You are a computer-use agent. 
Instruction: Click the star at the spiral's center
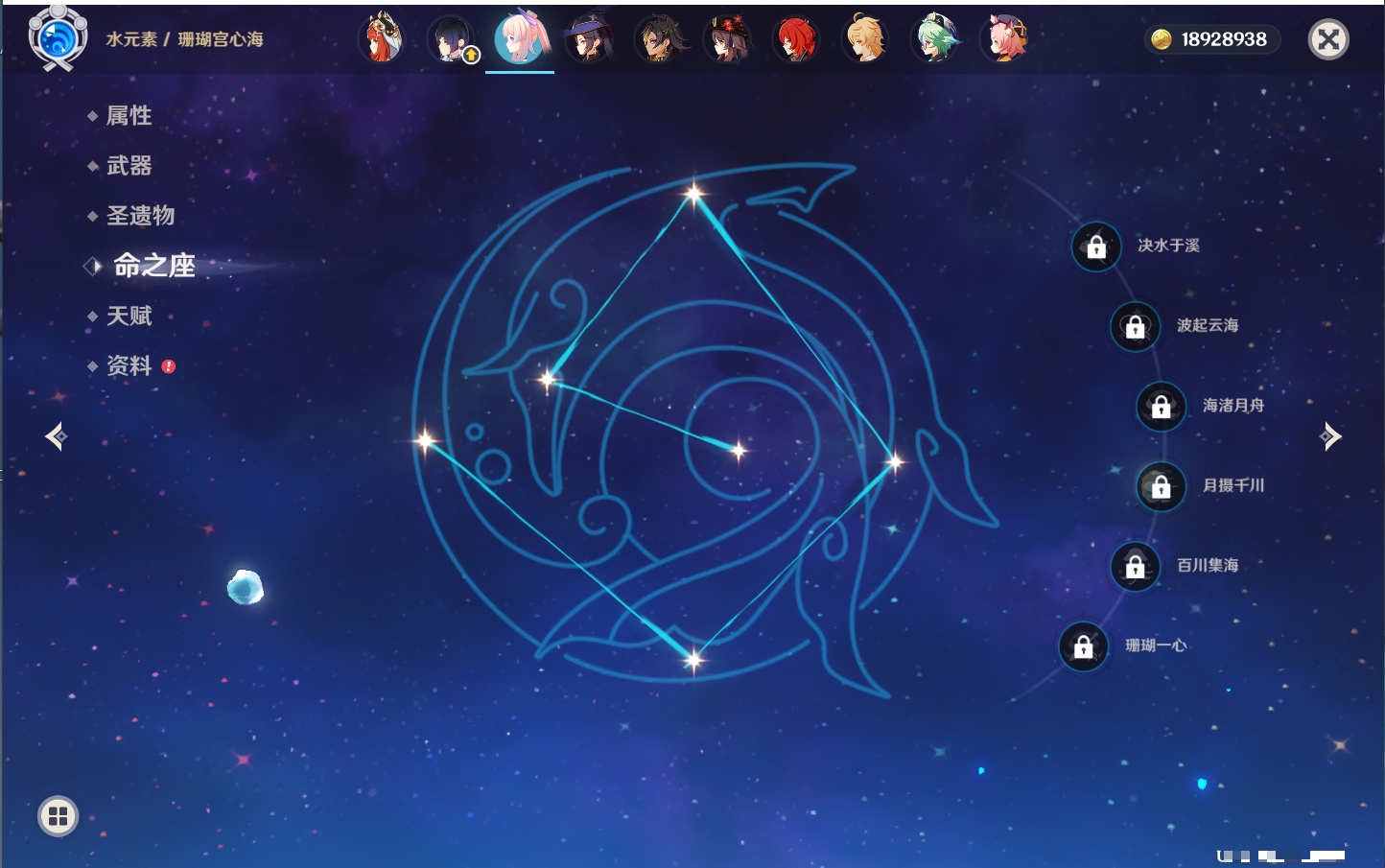pyautogui.click(x=738, y=450)
